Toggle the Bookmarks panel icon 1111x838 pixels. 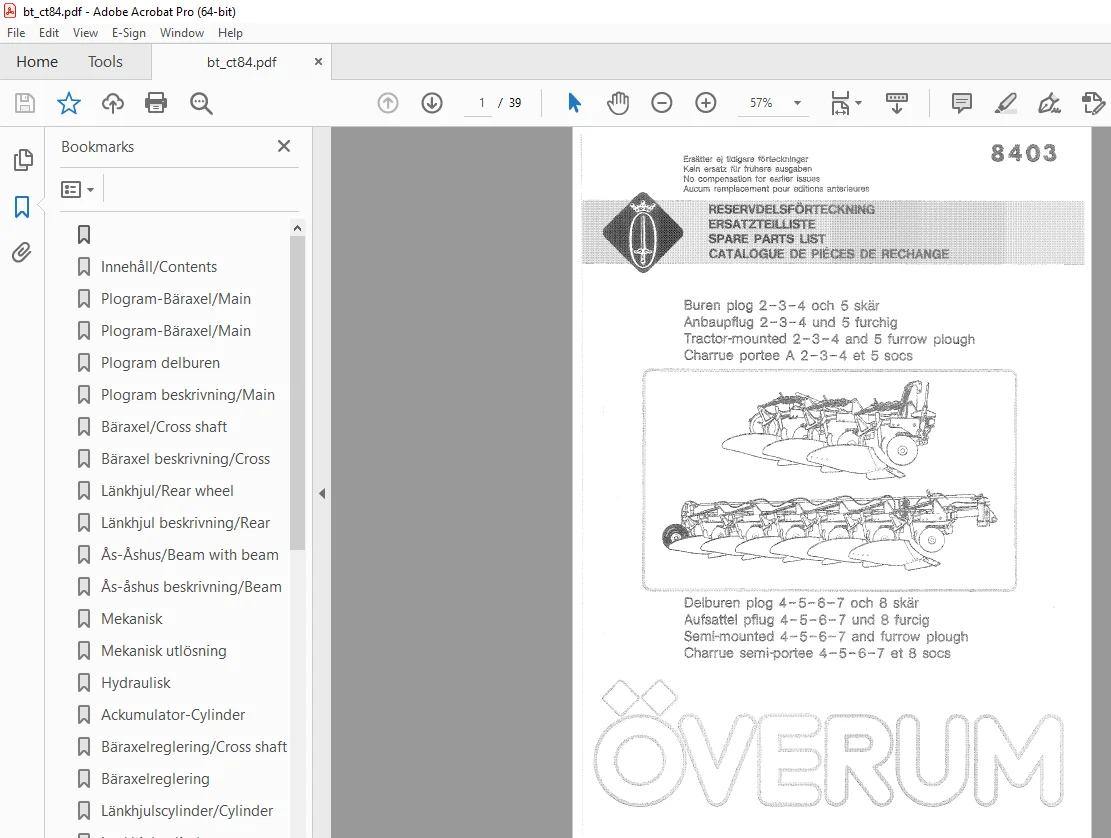pos(22,207)
